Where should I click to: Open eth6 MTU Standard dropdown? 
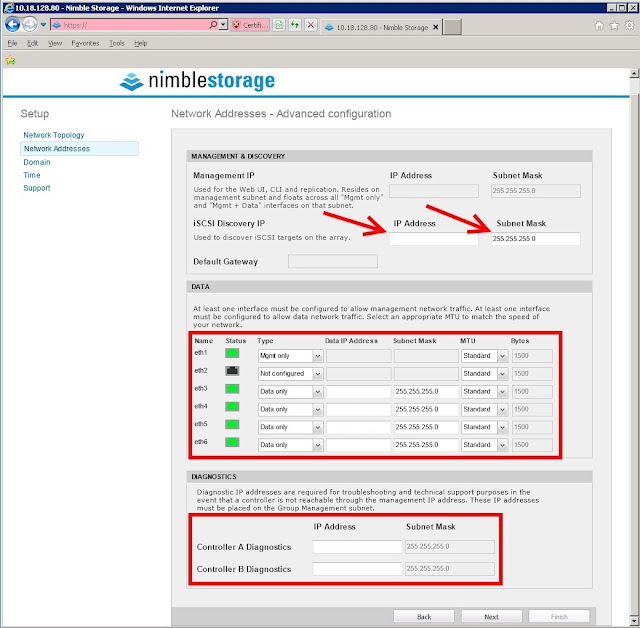[484, 445]
